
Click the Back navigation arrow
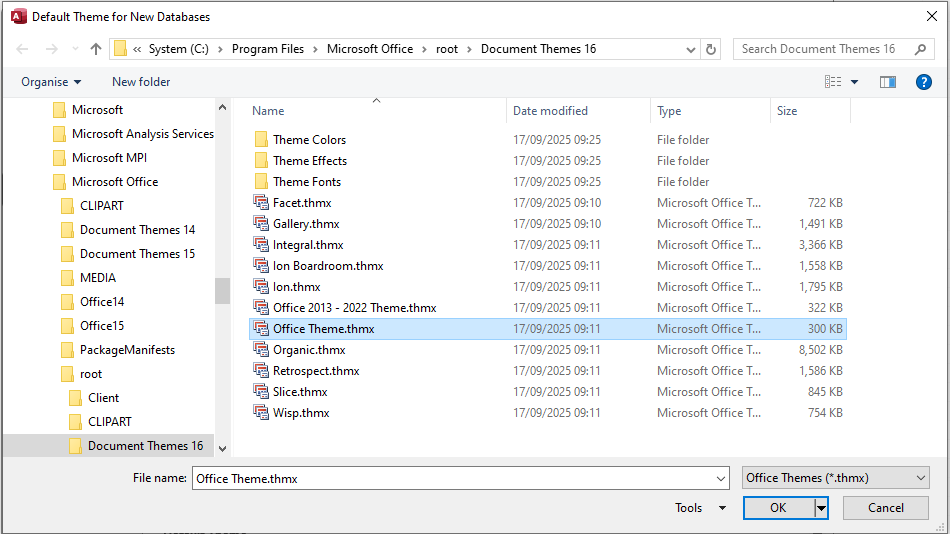tap(22, 49)
